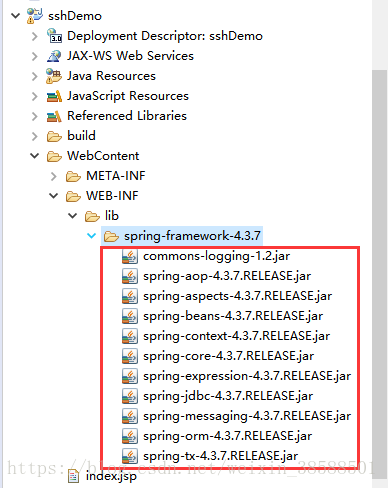Collapse the sshDemo project node
This screenshot has width=388, height=488.
coord(15,16)
